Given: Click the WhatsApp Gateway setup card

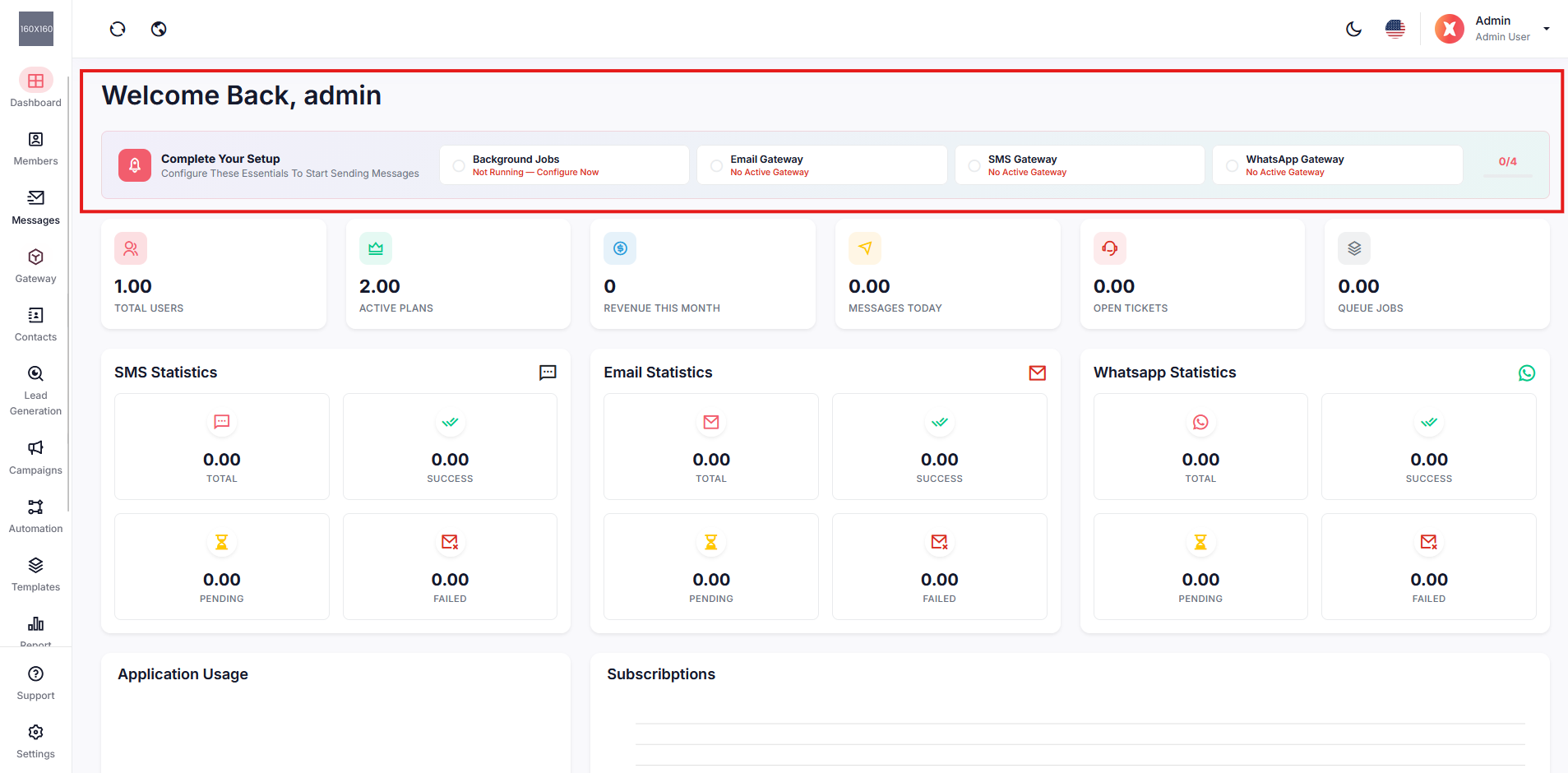Looking at the screenshot, I should tap(1337, 165).
